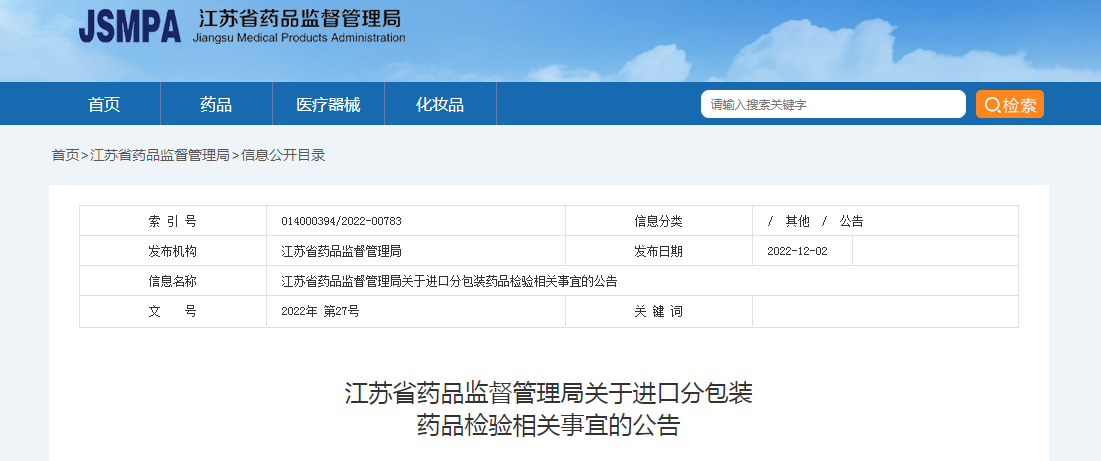Screen dimensions: 1101x461
Task: Select the 索引号 label cell
Action: 173,221
